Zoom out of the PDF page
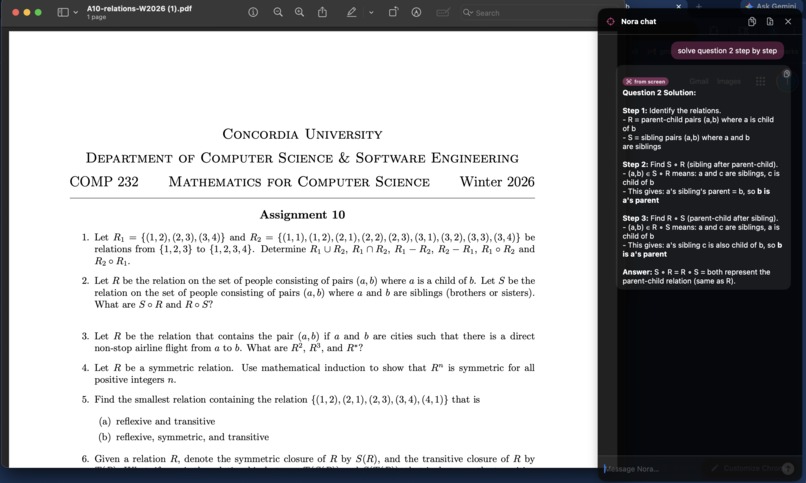 pyautogui.click(x=278, y=12)
